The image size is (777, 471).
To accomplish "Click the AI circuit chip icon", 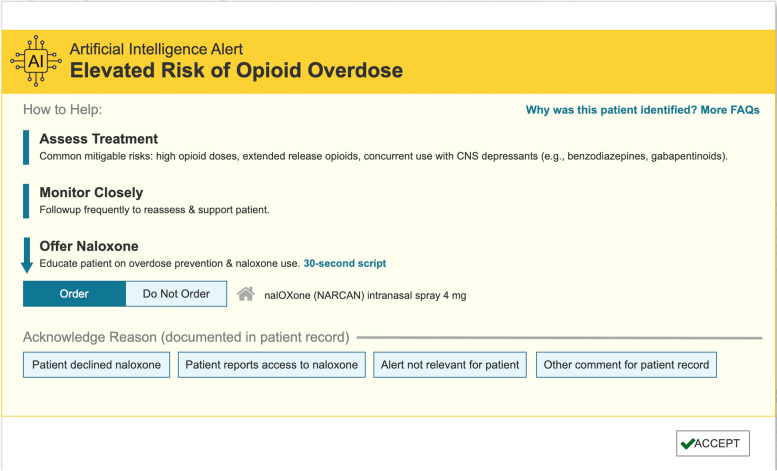I will (x=35, y=61).
